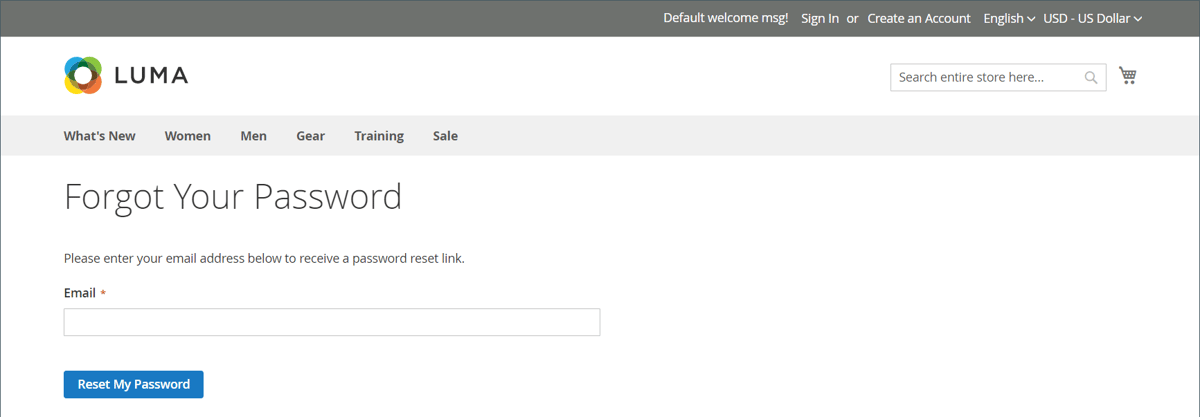Expand the English language dropdown
Image resolution: width=1200 pixels, height=417 pixels.
coord(1009,18)
